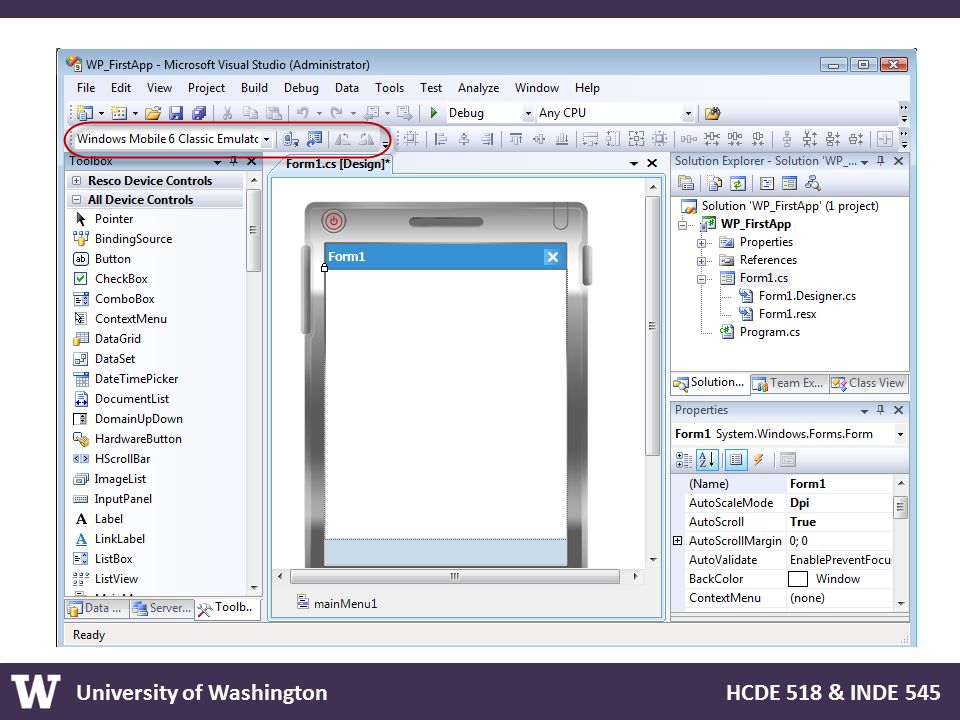Click the Paste toolbar icon
This screenshot has width=960, height=720.
(x=273, y=113)
